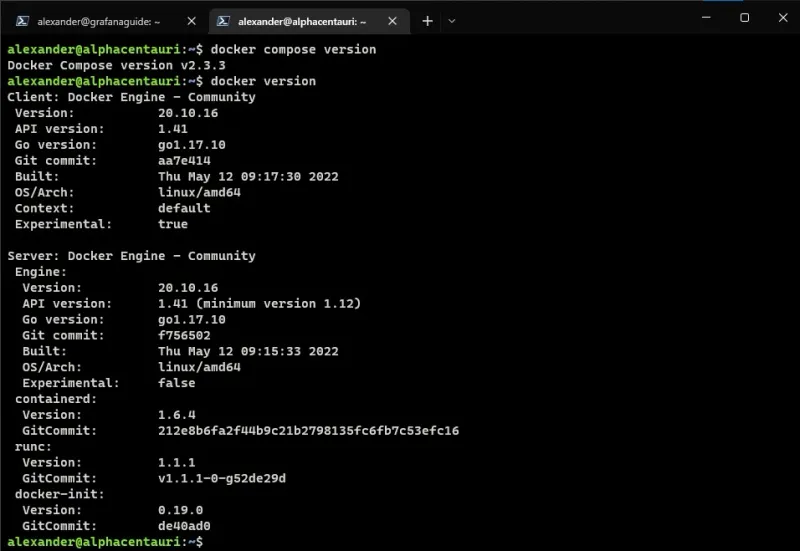Viewport: 800px width, 551px height.
Task: Click git commit value 'aa7e414'
Action: click(x=184, y=161)
